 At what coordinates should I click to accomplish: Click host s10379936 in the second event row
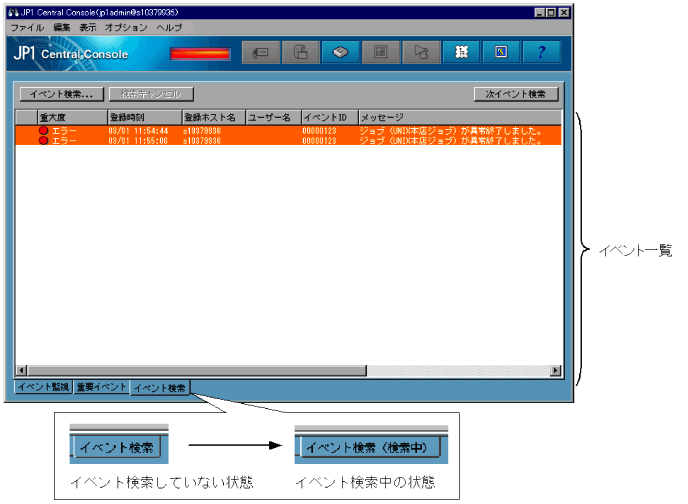pyautogui.click(x=202, y=140)
